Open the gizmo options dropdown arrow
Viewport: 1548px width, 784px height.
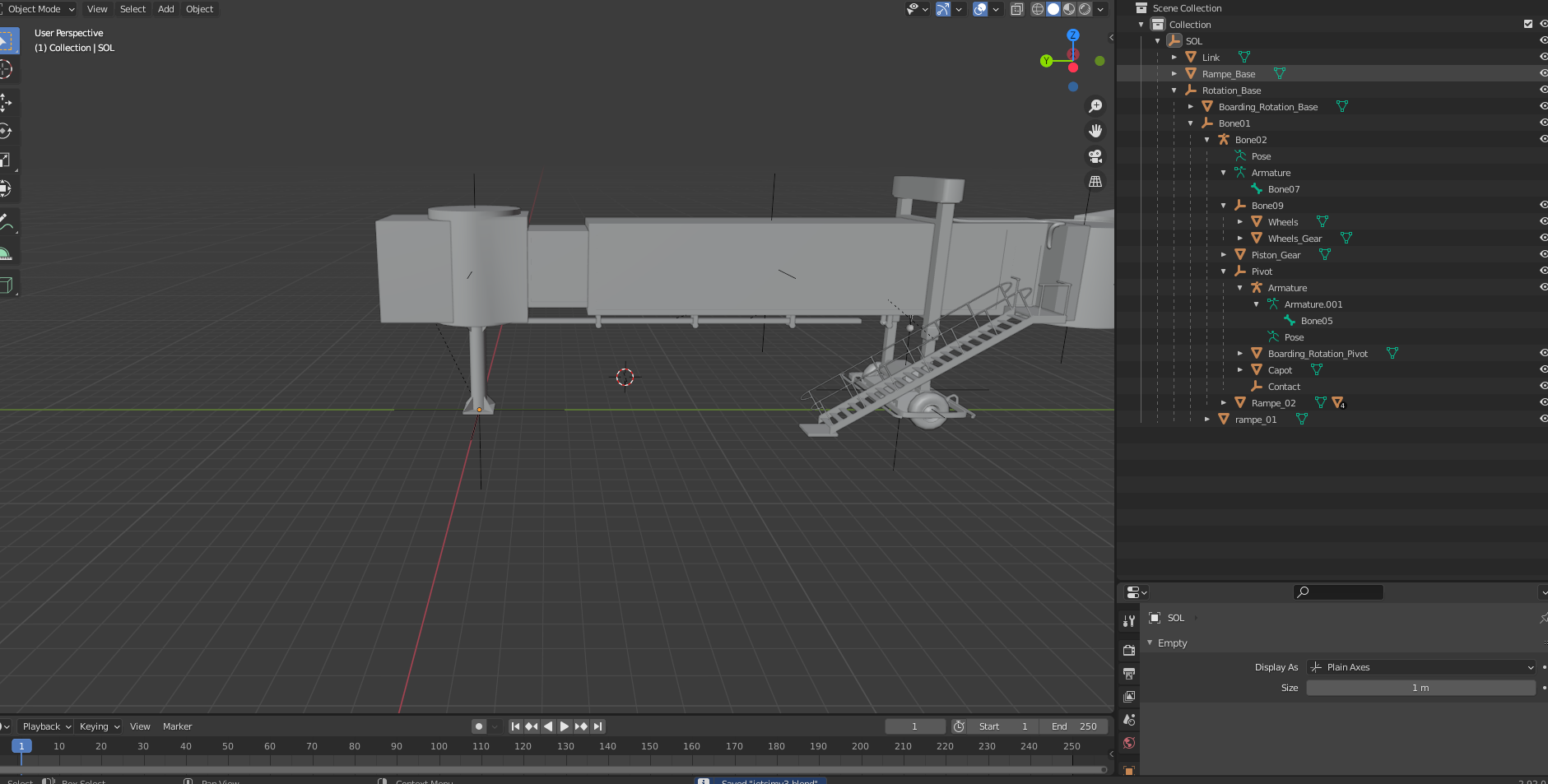[959, 9]
